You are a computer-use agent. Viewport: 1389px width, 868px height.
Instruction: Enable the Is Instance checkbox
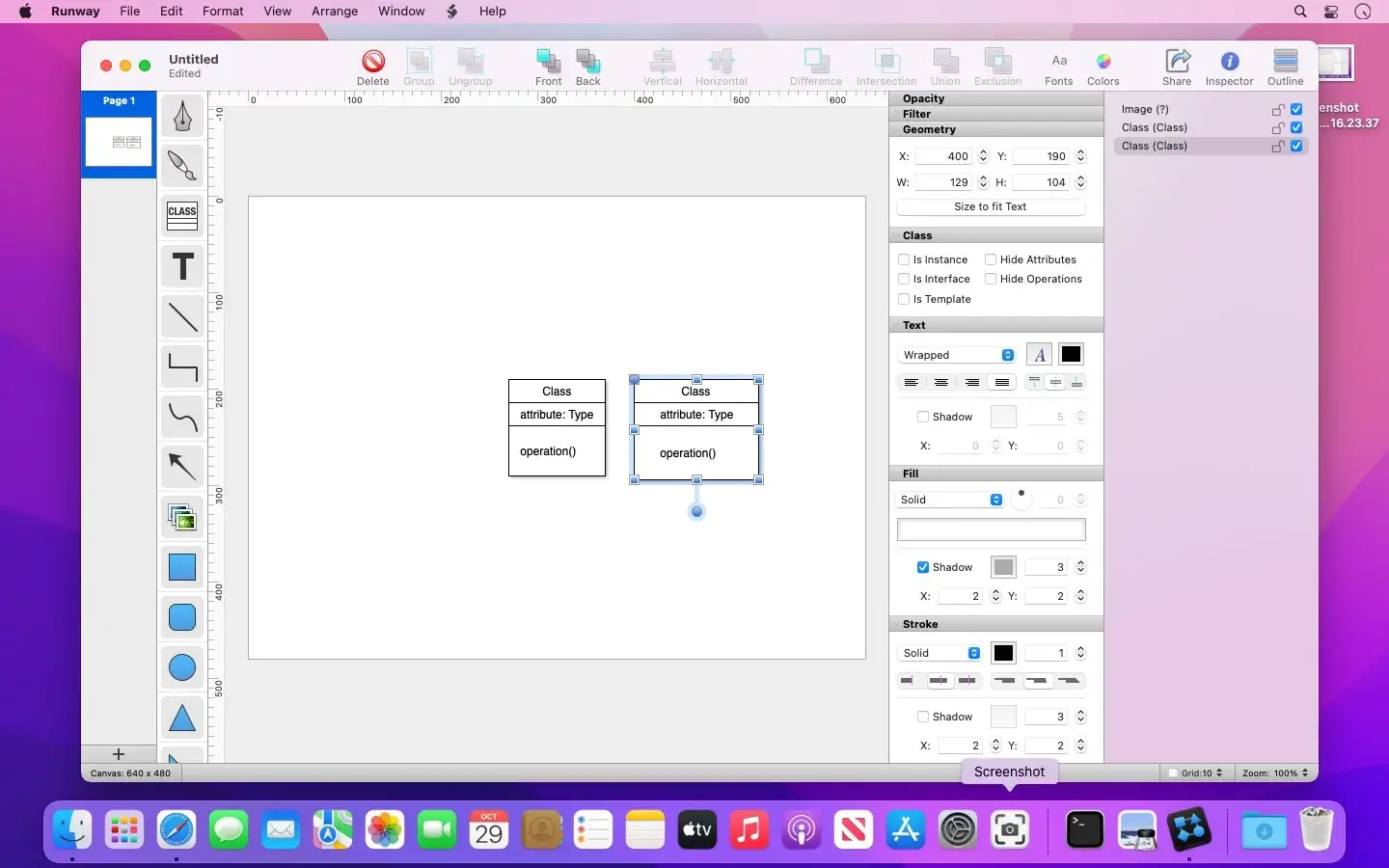point(904,259)
